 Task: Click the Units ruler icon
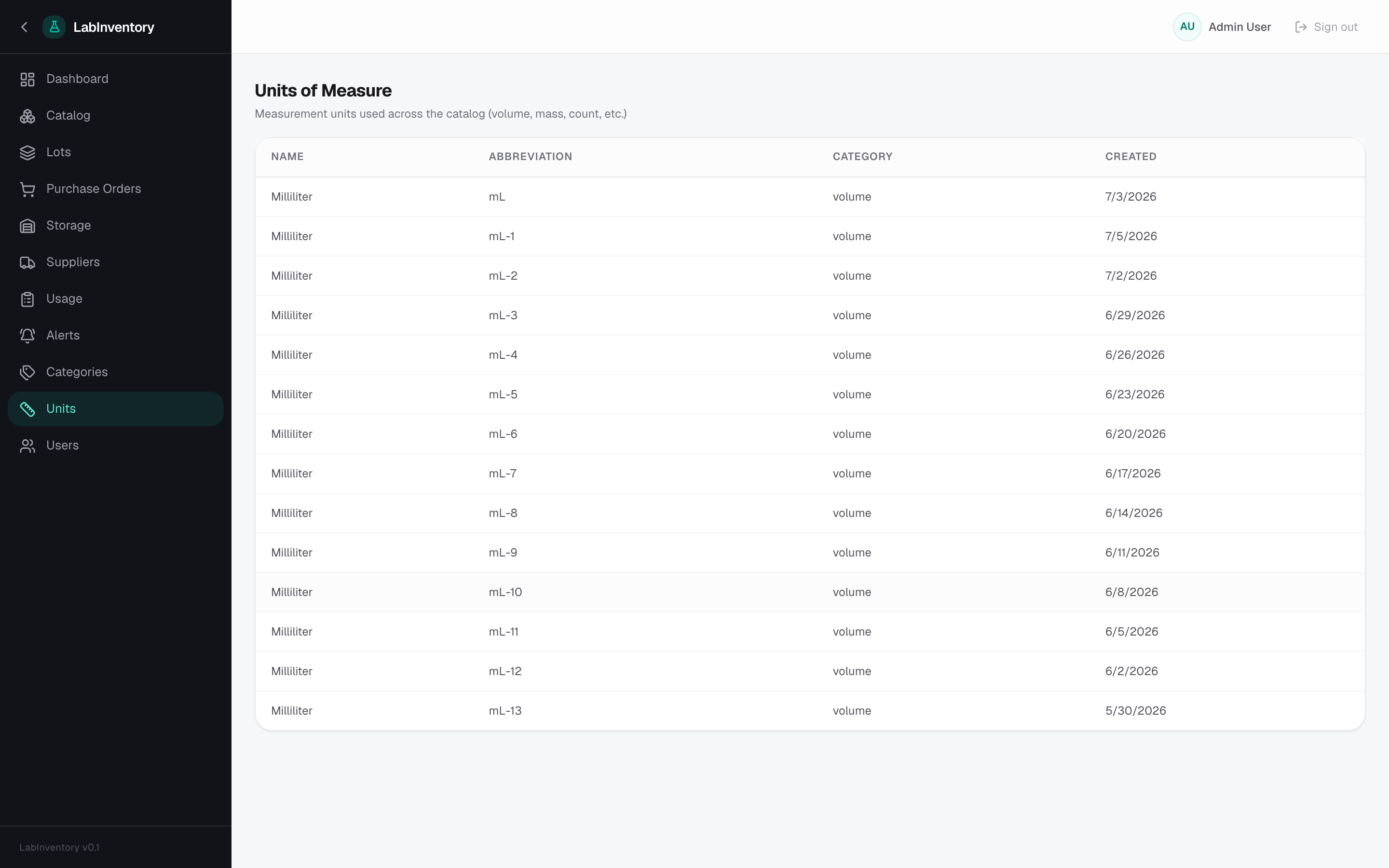tap(27, 409)
